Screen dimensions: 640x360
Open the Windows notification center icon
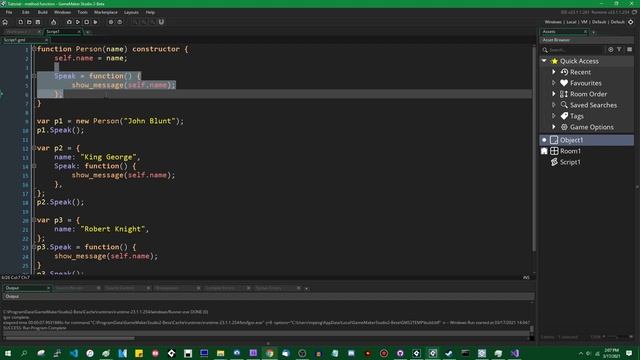point(629,353)
